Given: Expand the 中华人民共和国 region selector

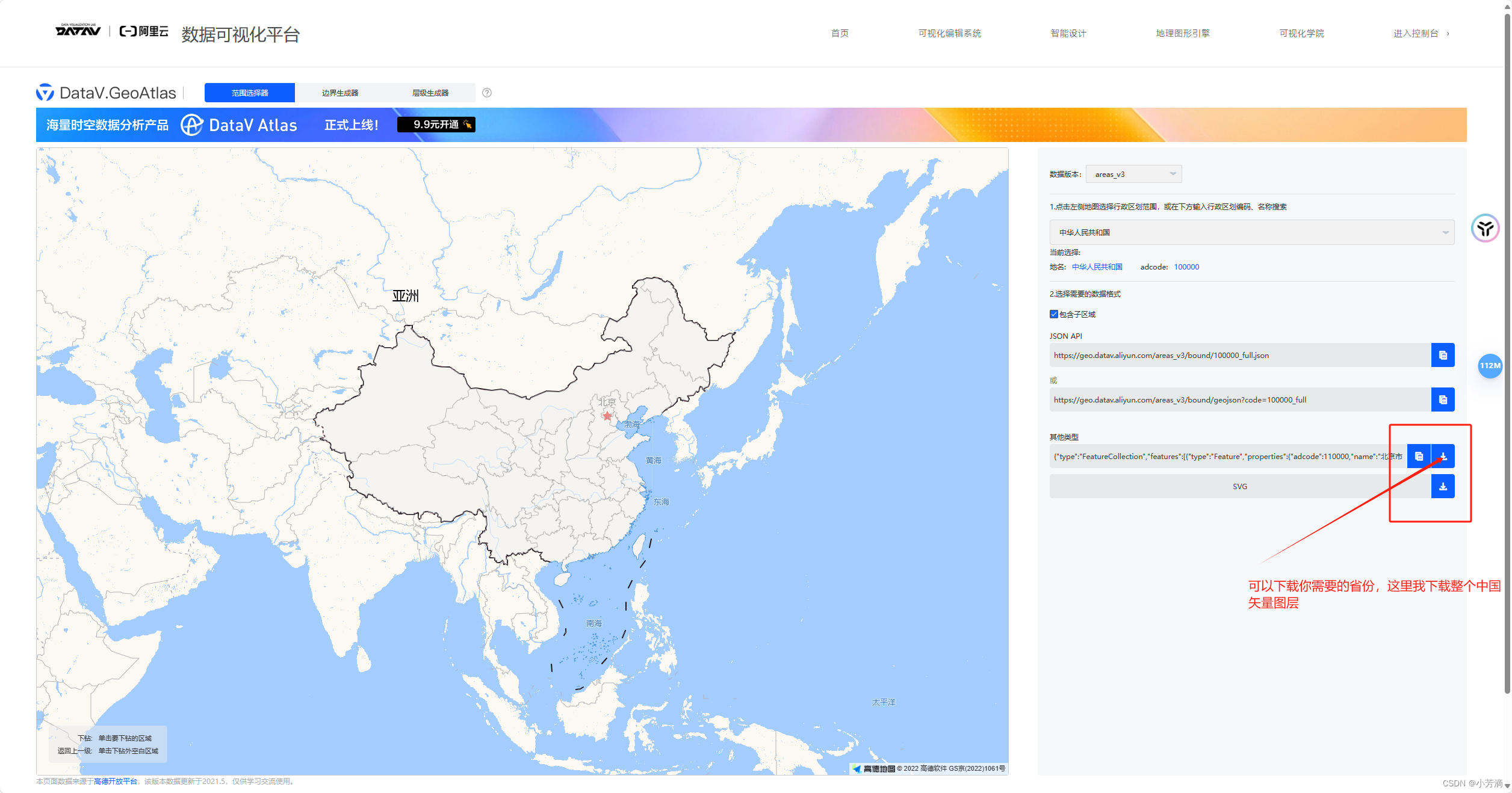Looking at the screenshot, I should 1252,232.
